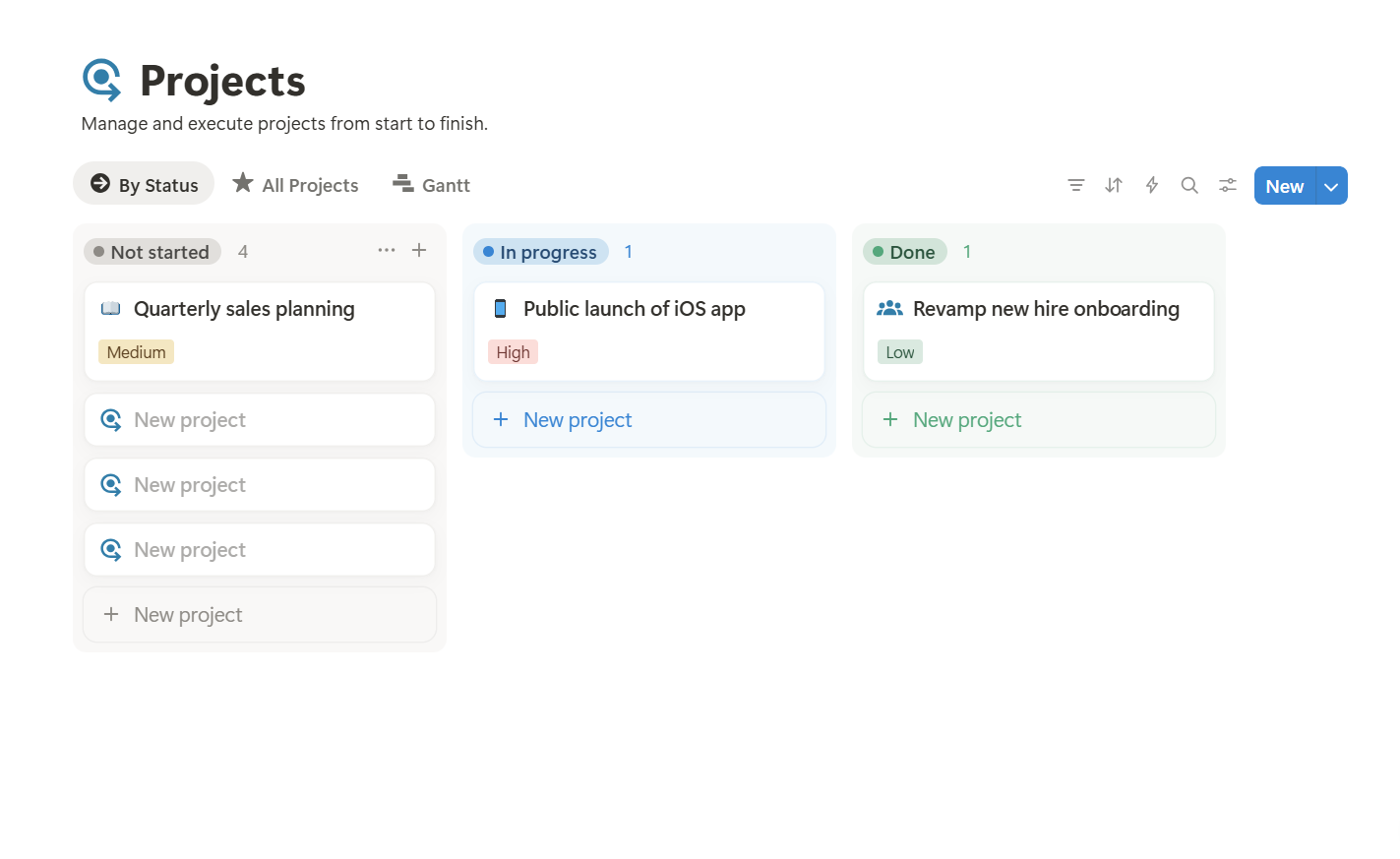Open the options menu on the Not started column
Image resolution: width=1400 pixels, height=859 pixels.
(387, 250)
